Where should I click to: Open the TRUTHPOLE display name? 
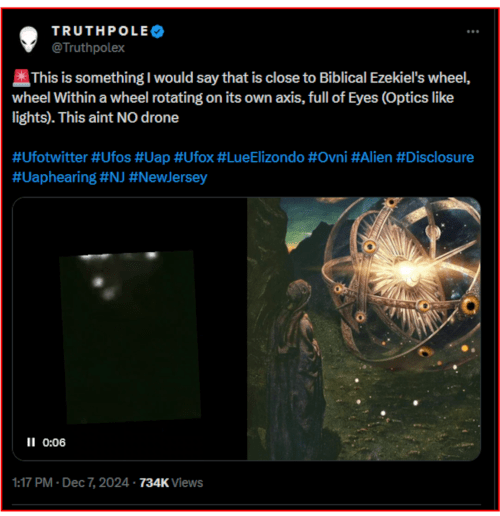100,31
